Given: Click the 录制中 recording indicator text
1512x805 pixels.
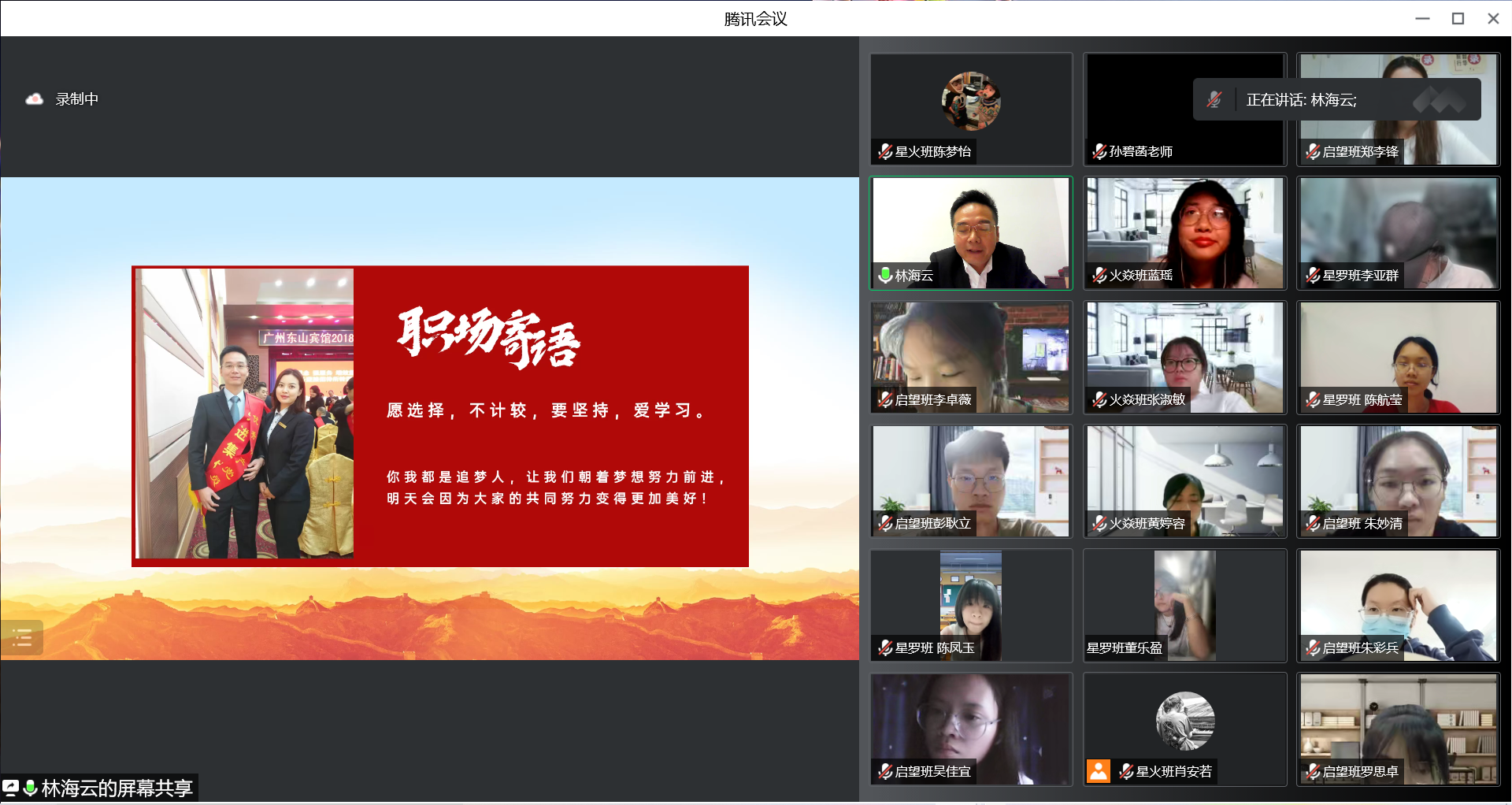Looking at the screenshot, I should coord(77,99).
